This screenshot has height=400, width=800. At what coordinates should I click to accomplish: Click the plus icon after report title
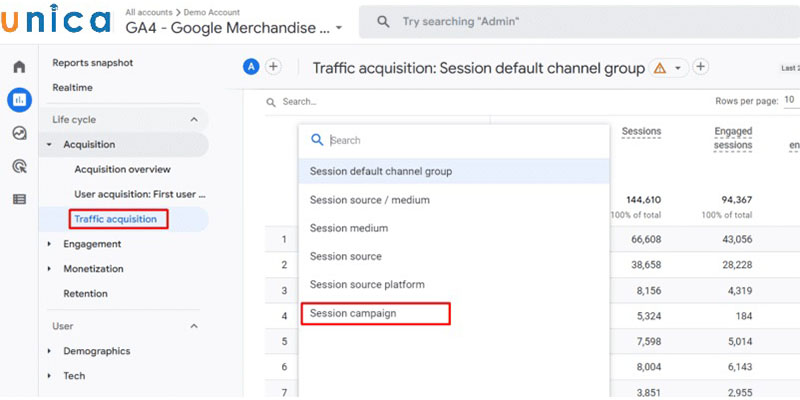pos(701,67)
